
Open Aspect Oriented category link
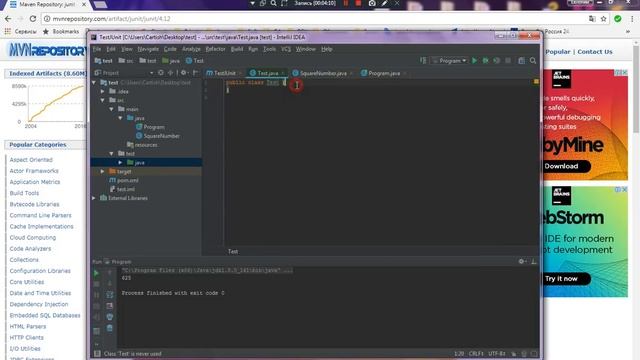[x=31, y=160]
